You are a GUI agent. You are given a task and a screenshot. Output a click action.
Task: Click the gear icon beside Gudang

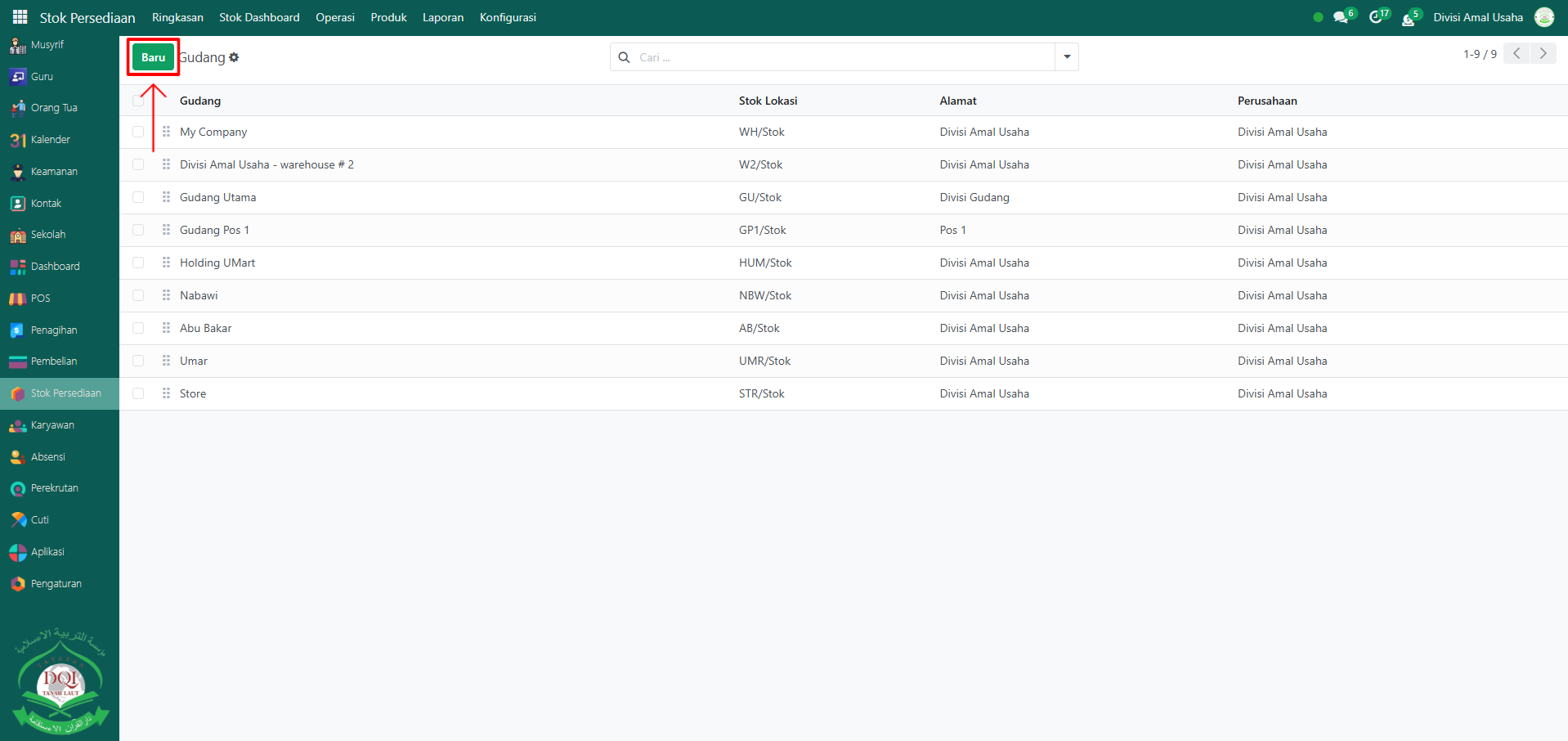(x=234, y=57)
